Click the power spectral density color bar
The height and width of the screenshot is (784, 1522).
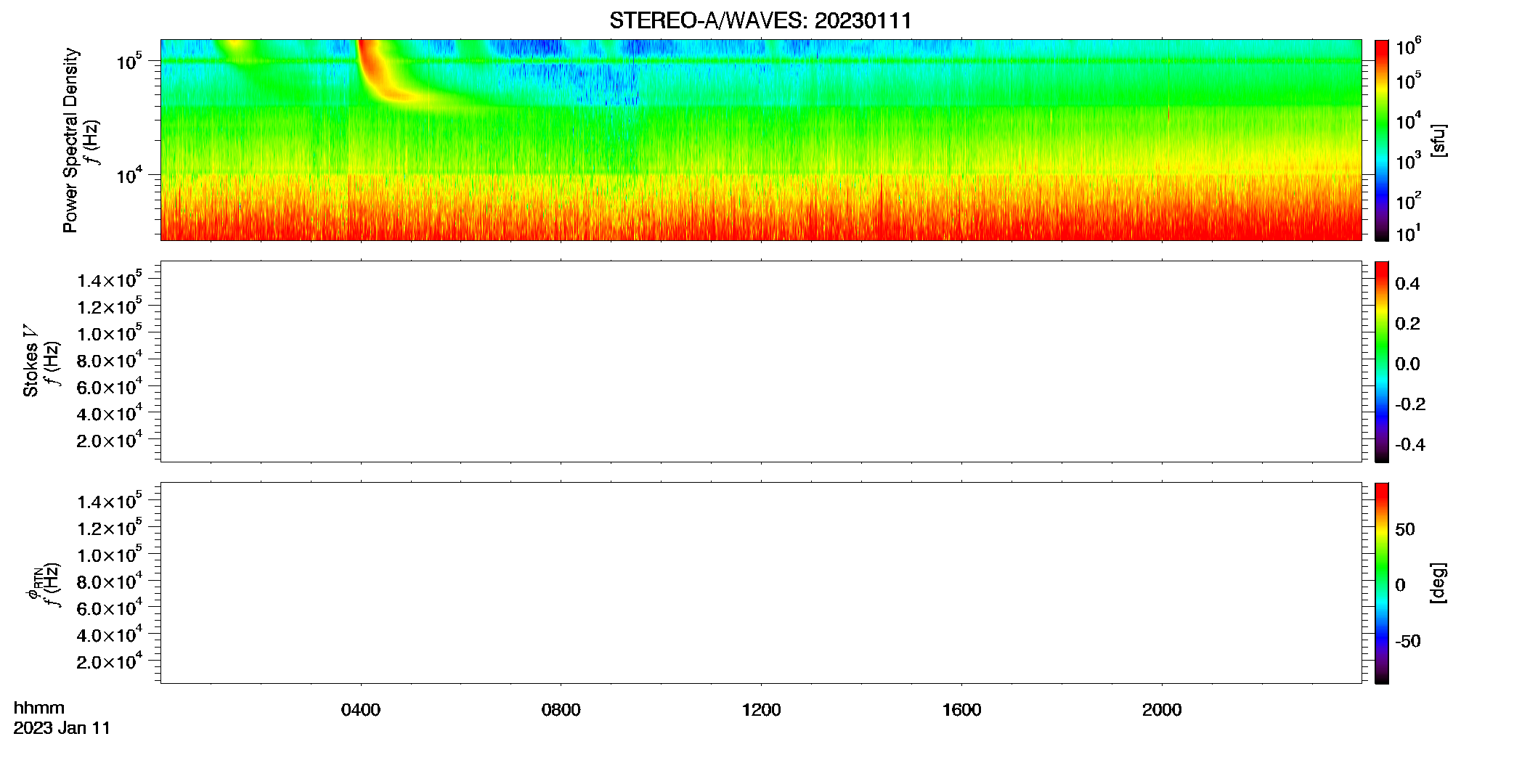click(1382, 140)
